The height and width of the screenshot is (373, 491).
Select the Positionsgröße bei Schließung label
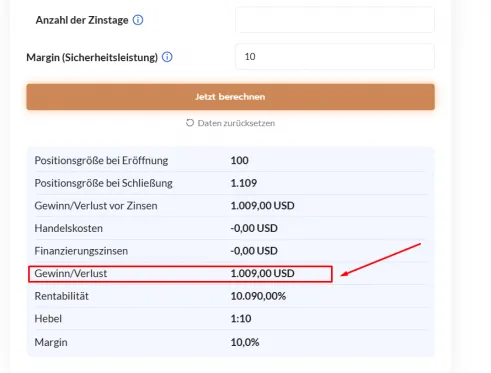click(104, 183)
